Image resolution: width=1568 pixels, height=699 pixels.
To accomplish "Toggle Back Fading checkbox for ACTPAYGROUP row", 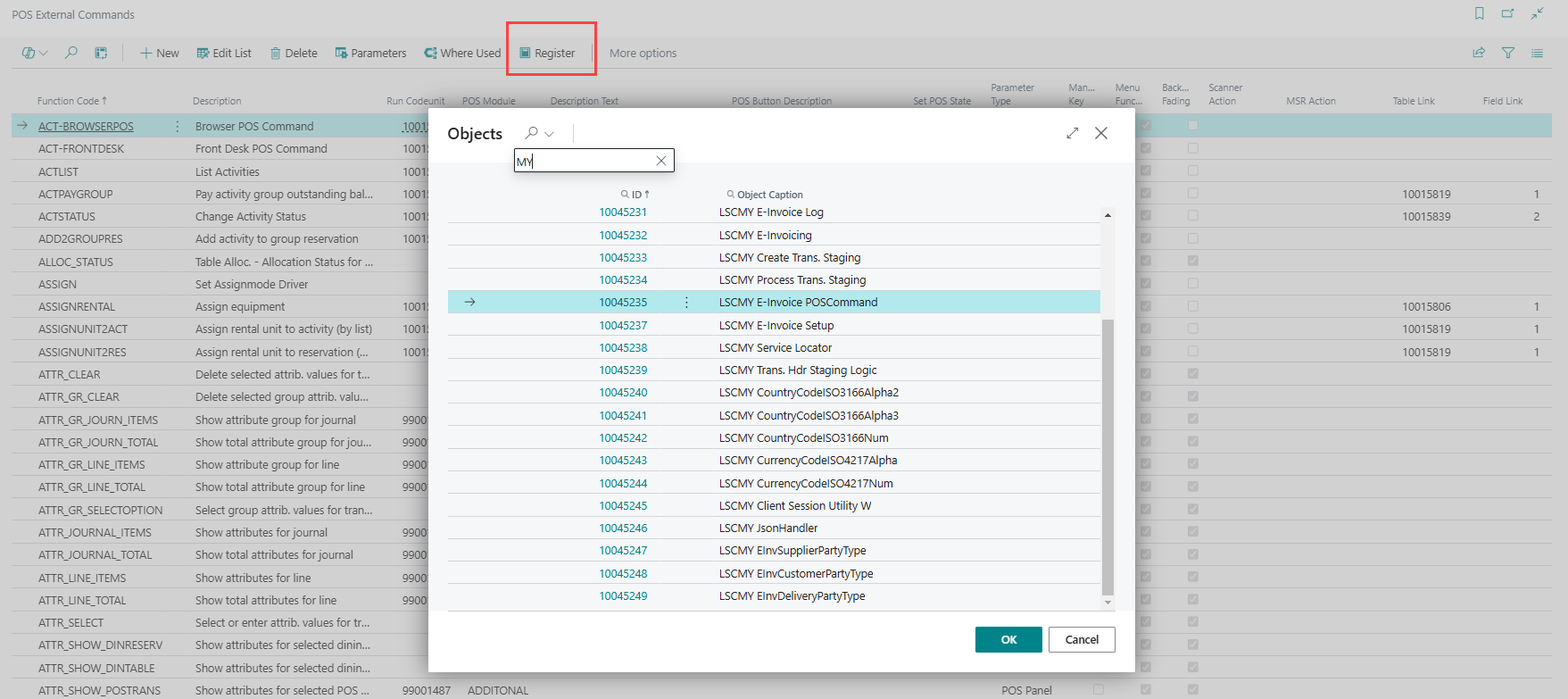I will (1192, 194).
